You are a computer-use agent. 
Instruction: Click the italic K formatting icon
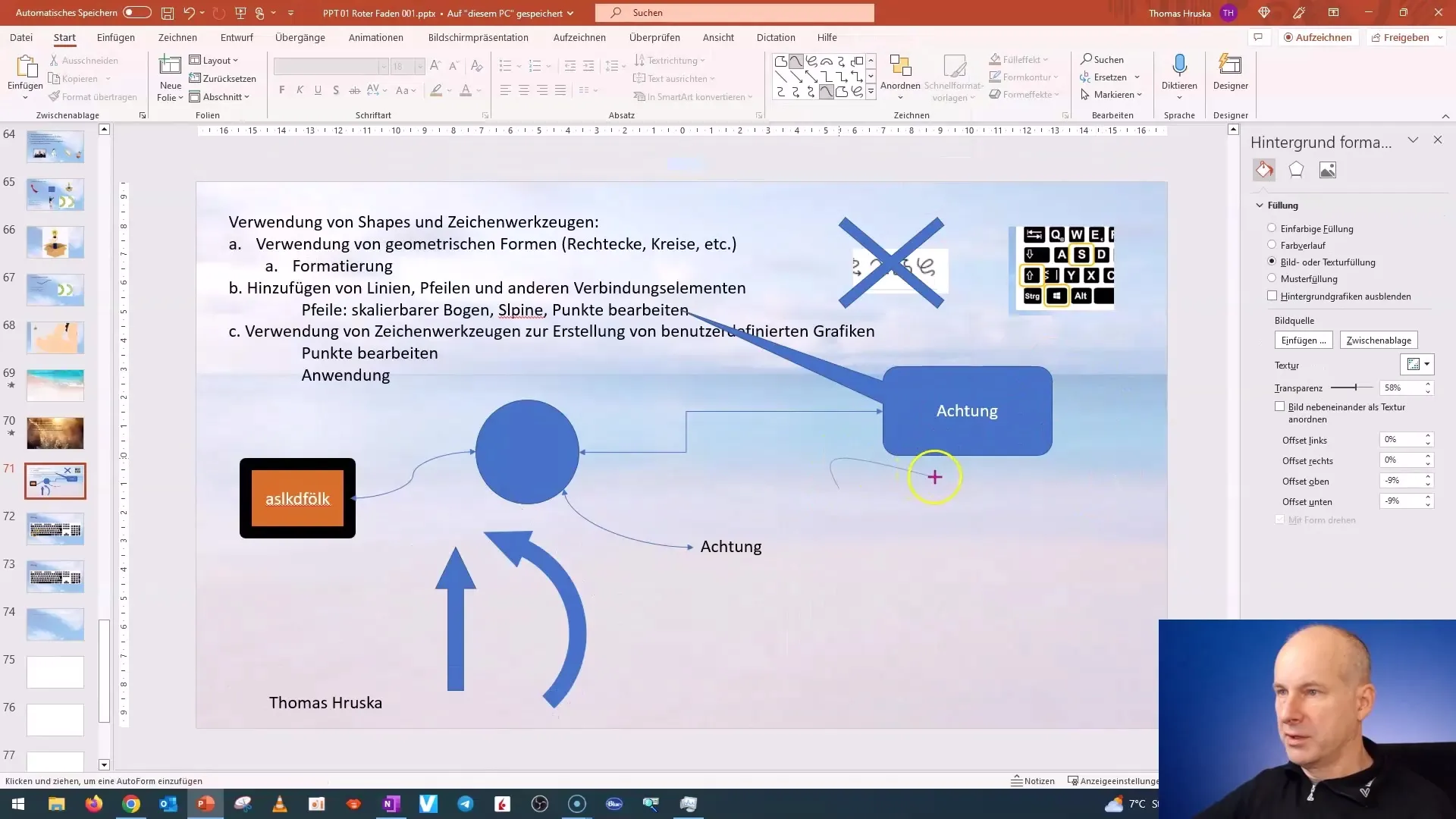pyautogui.click(x=300, y=90)
